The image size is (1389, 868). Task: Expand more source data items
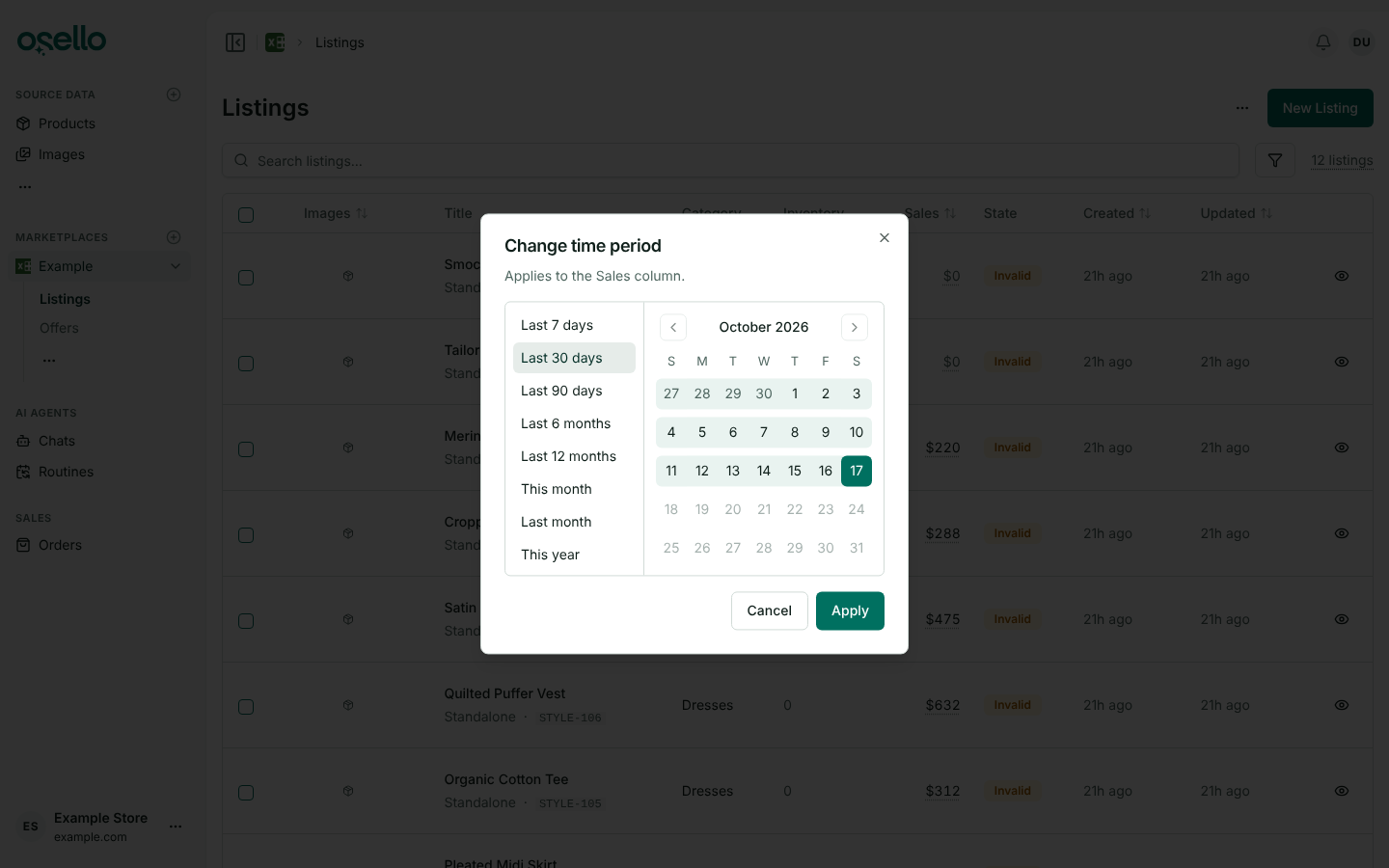[25, 187]
